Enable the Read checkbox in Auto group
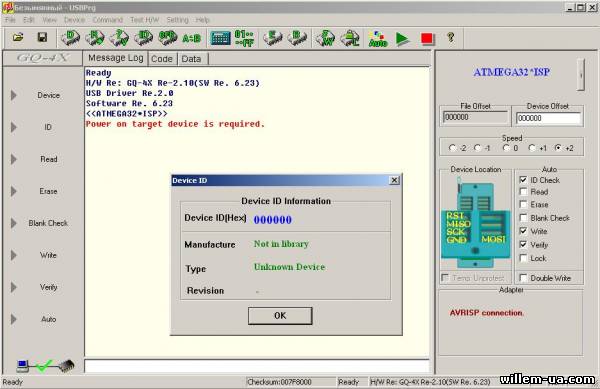This screenshot has height=389, width=600. point(523,192)
